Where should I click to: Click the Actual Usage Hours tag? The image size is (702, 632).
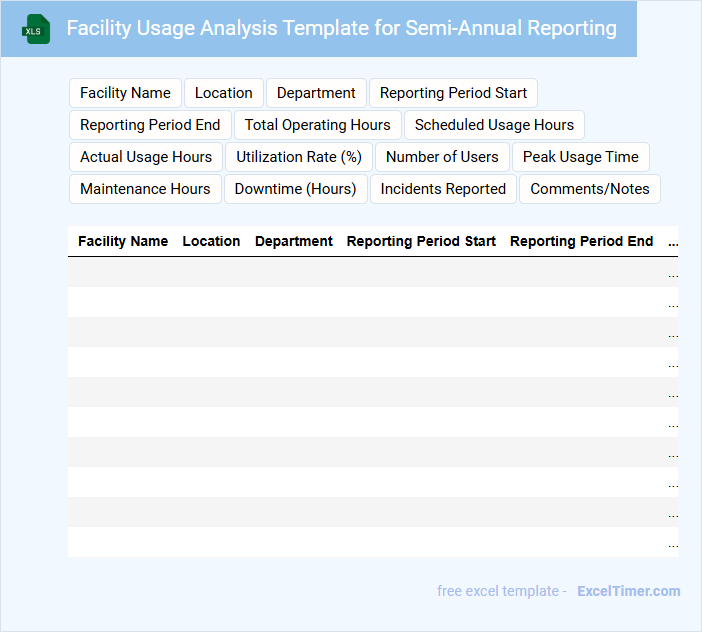pyautogui.click(x=146, y=157)
